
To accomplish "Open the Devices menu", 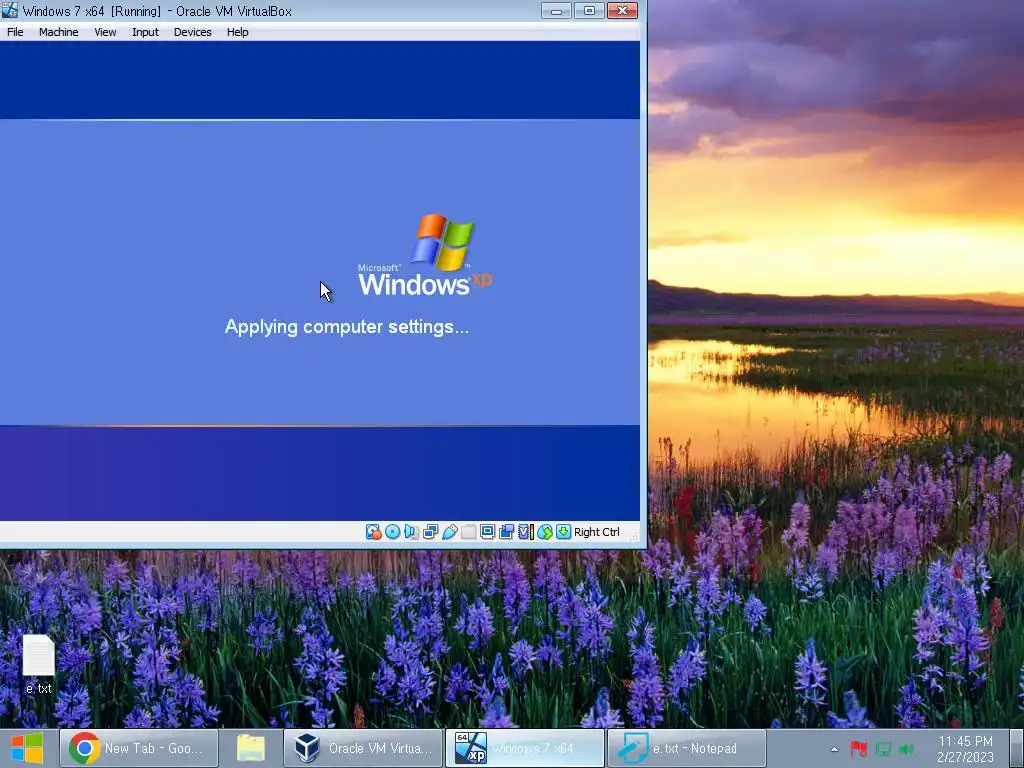I will (192, 32).
